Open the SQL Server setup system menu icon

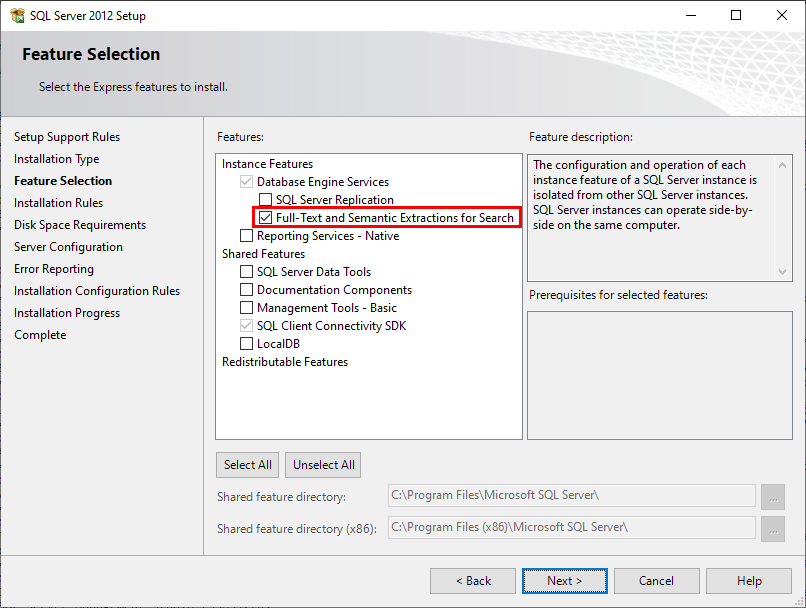pos(18,15)
